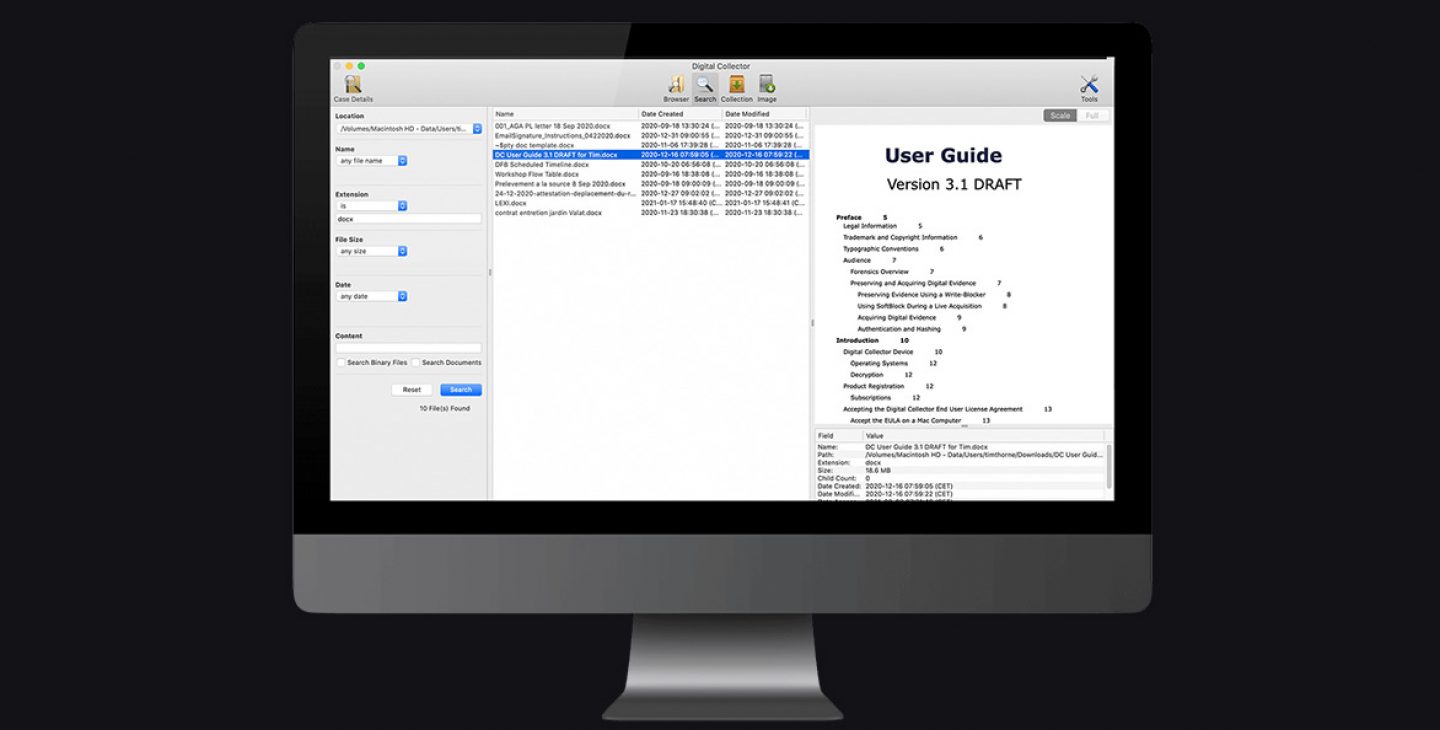
Task: Click the Field column header in details
Action: click(838, 436)
